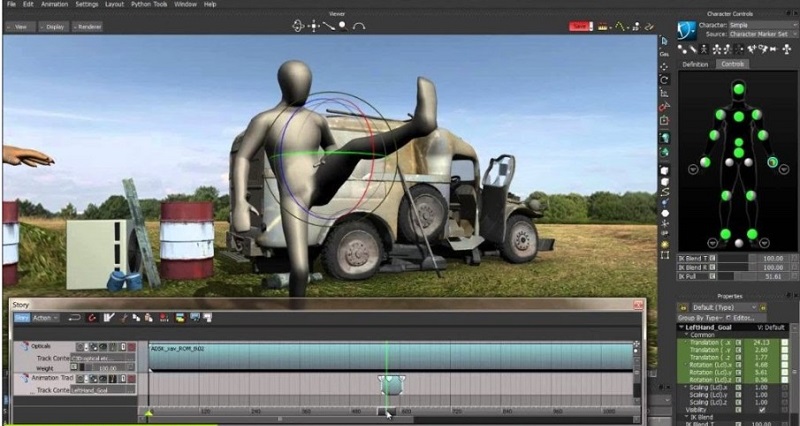The width and height of the screenshot is (800, 426).
Task: Click the Story mode button
Action: (21, 318)
